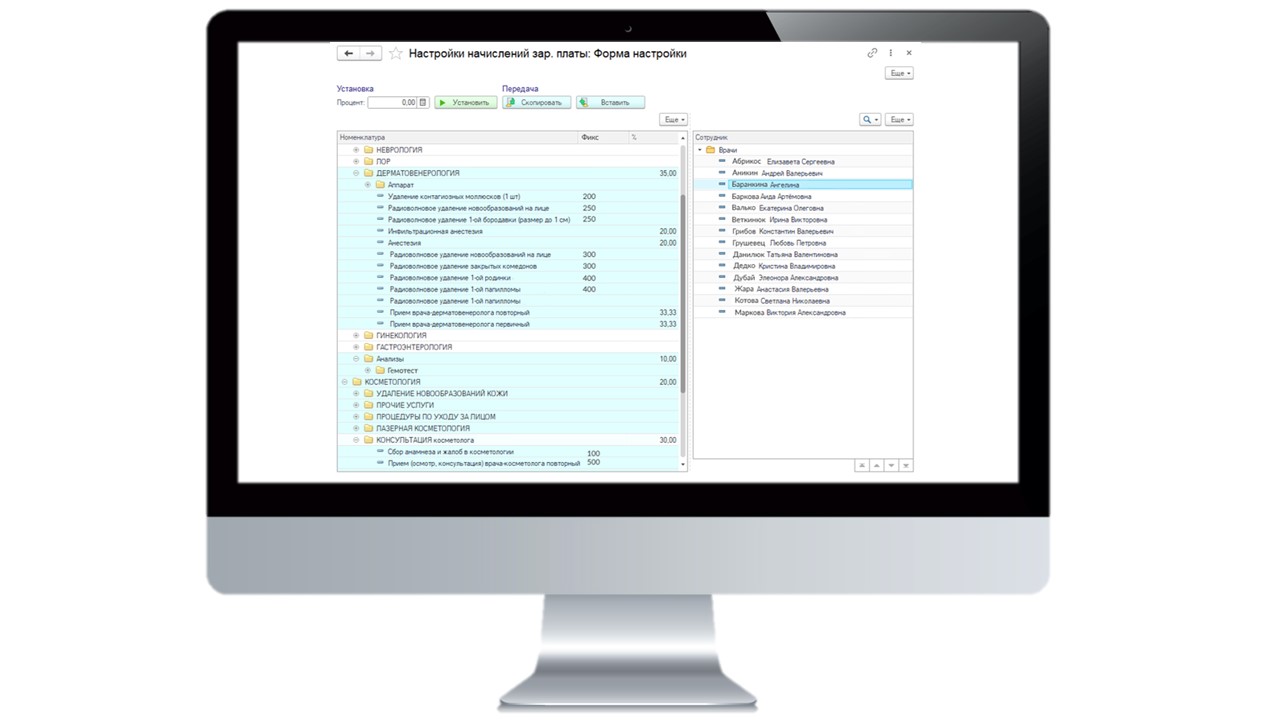
Task: Open the search dropdown above the employee list
Action: coord(870,120)
